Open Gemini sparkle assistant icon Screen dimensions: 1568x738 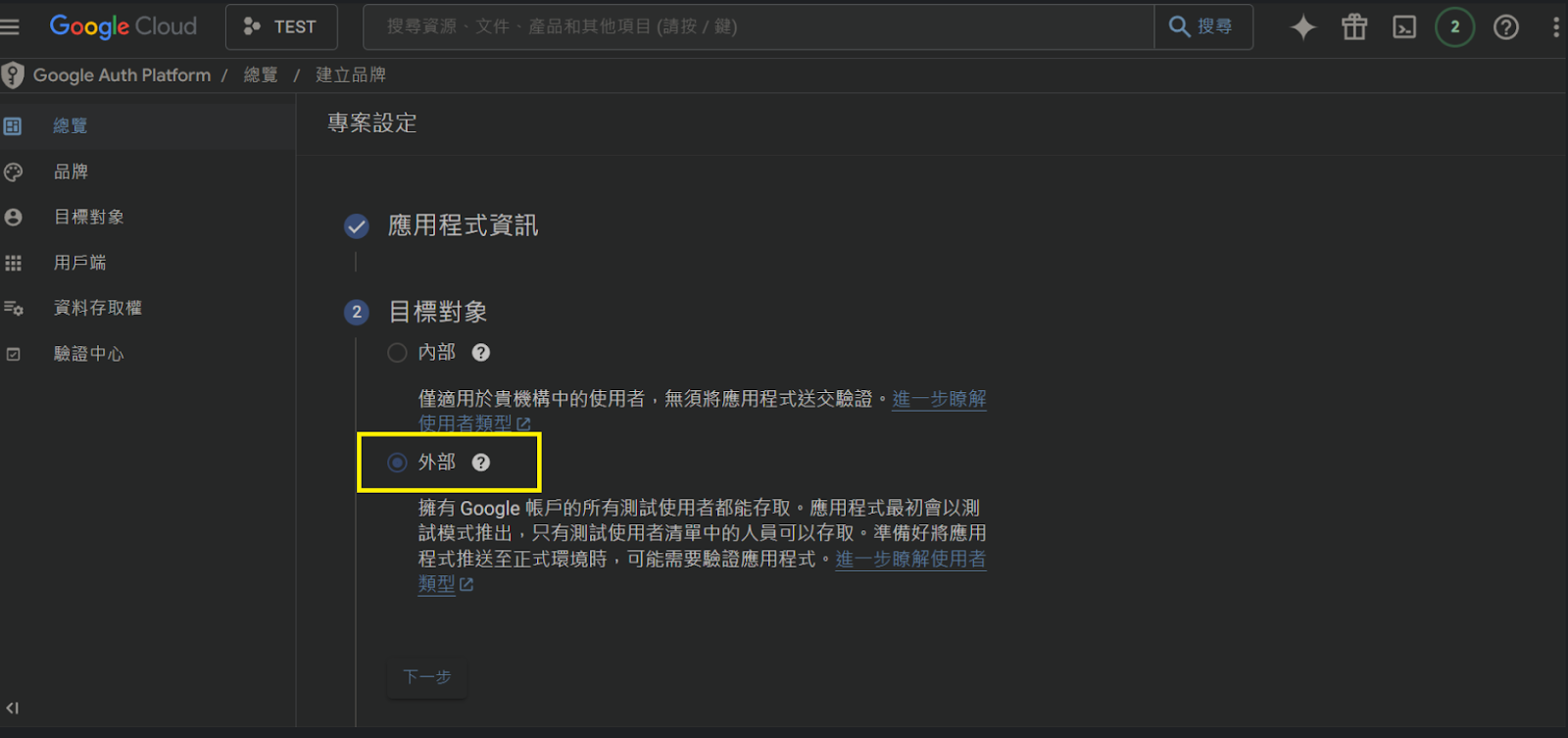tap(1303, 27)
